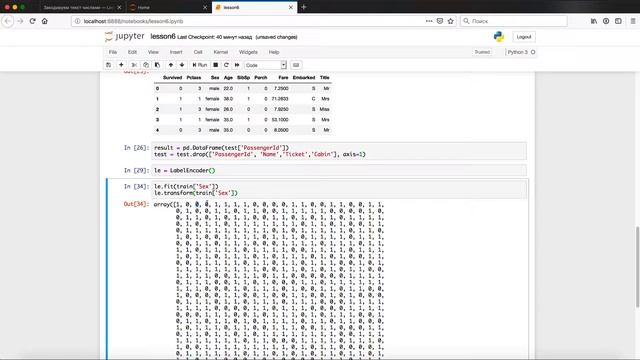Open the Insert menu
The width and height of the screenshot is (640, 360).
[176, 52]
